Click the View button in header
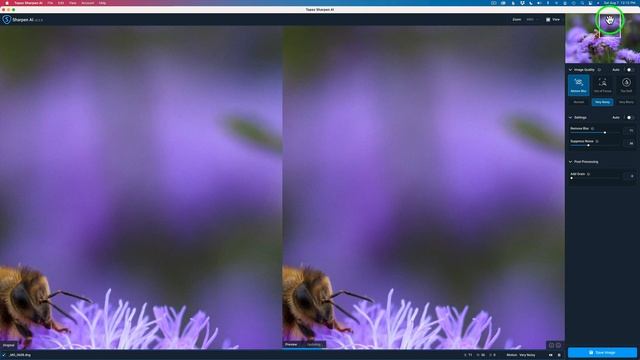Viewport: 640px width, 360px height. tap(553, 20)
